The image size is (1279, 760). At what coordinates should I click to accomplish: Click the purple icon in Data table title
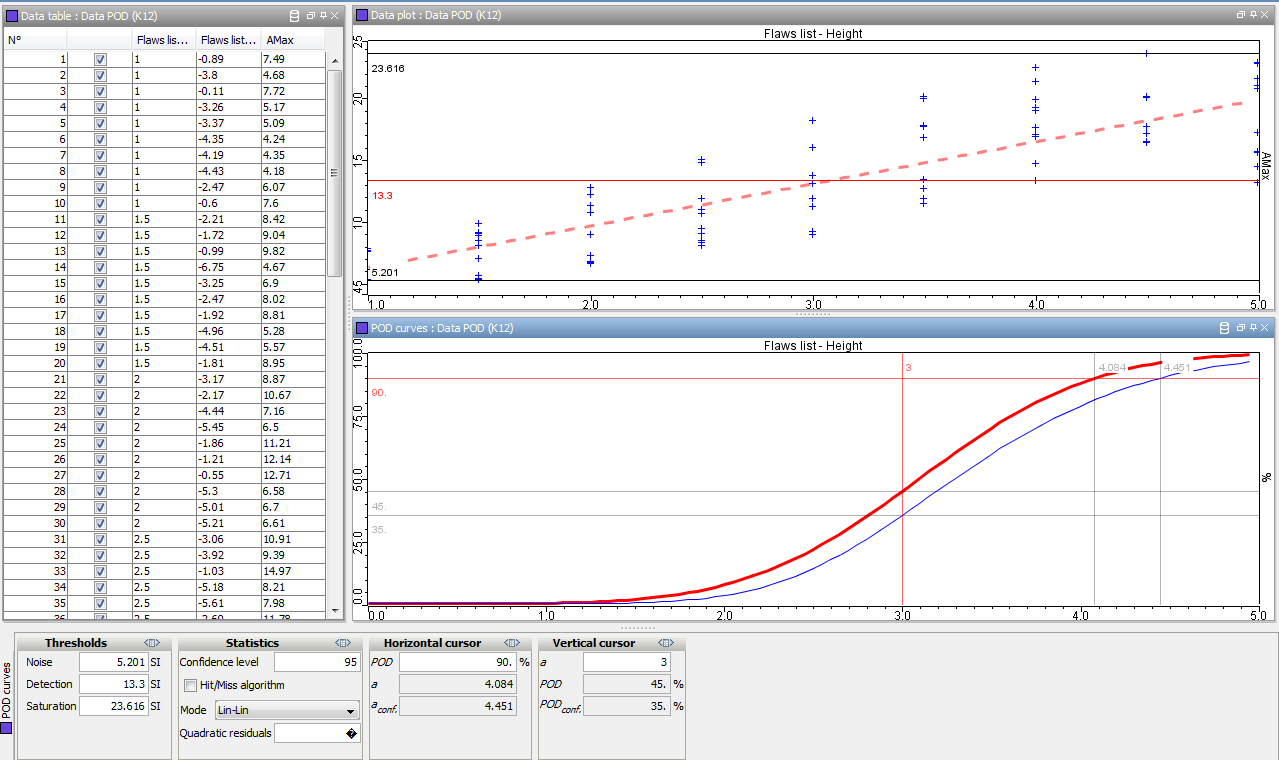click(x=12, y=16)
